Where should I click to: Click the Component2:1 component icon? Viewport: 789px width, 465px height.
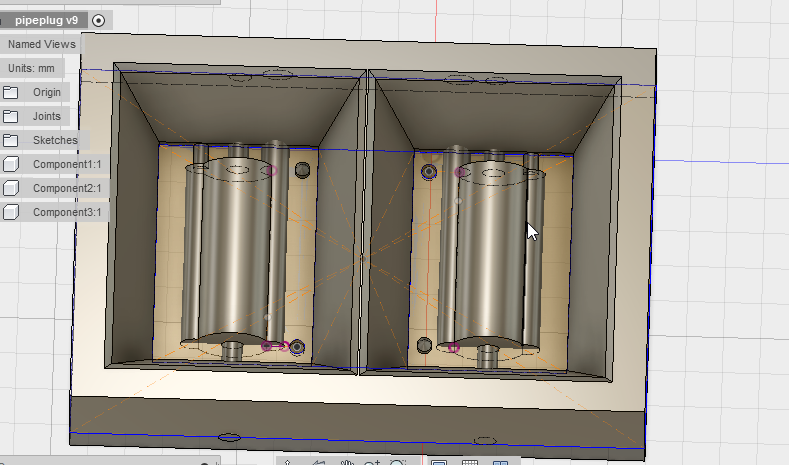(11, 188)
